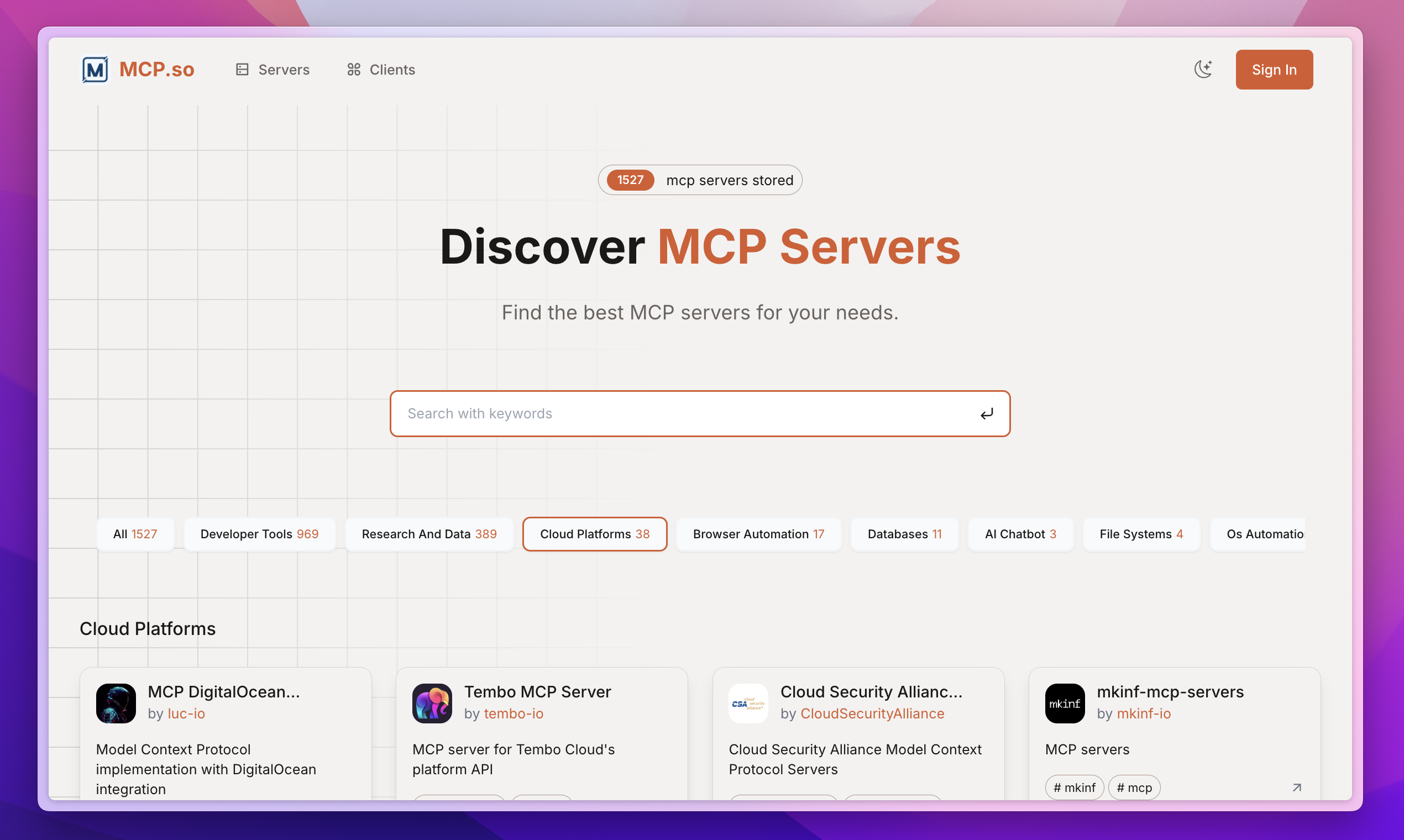Open the luc-io author link
The image size is (1404, 840).
tap(186, 714)
